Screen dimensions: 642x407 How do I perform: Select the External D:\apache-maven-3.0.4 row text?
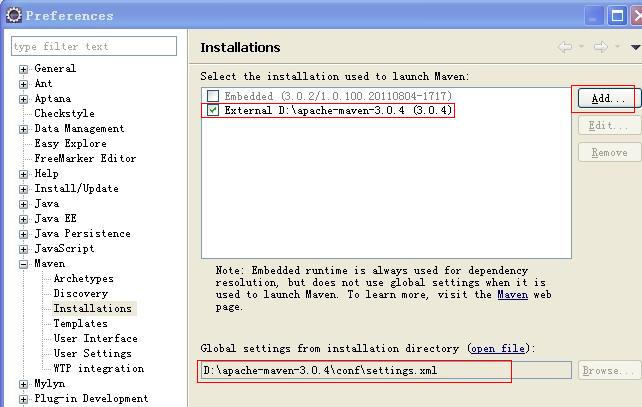(338, 110)
